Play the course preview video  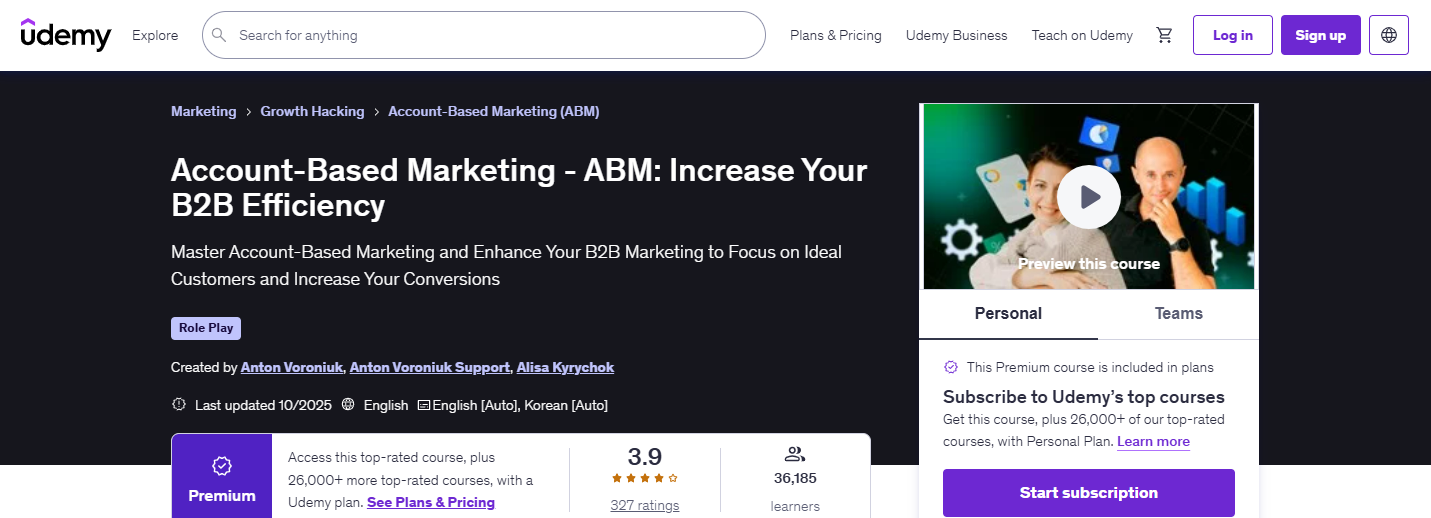pyautogui.click(x=1089, y=197)
